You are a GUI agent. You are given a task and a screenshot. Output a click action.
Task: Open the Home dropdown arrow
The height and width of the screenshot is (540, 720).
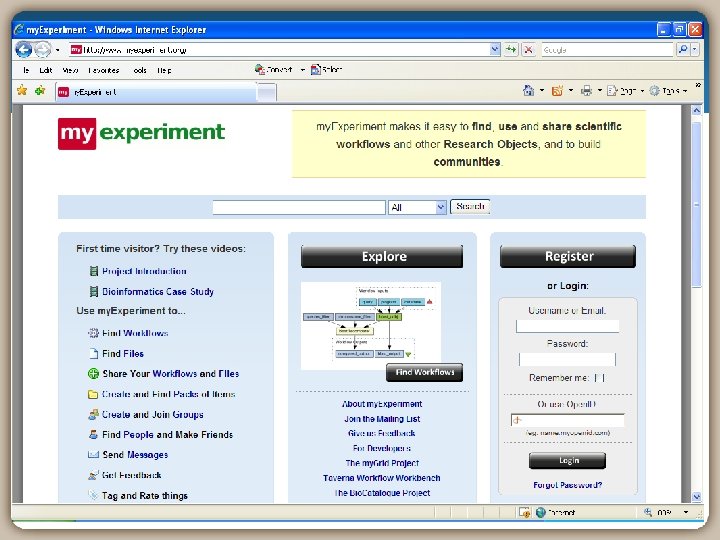click(x=542, y=90)
